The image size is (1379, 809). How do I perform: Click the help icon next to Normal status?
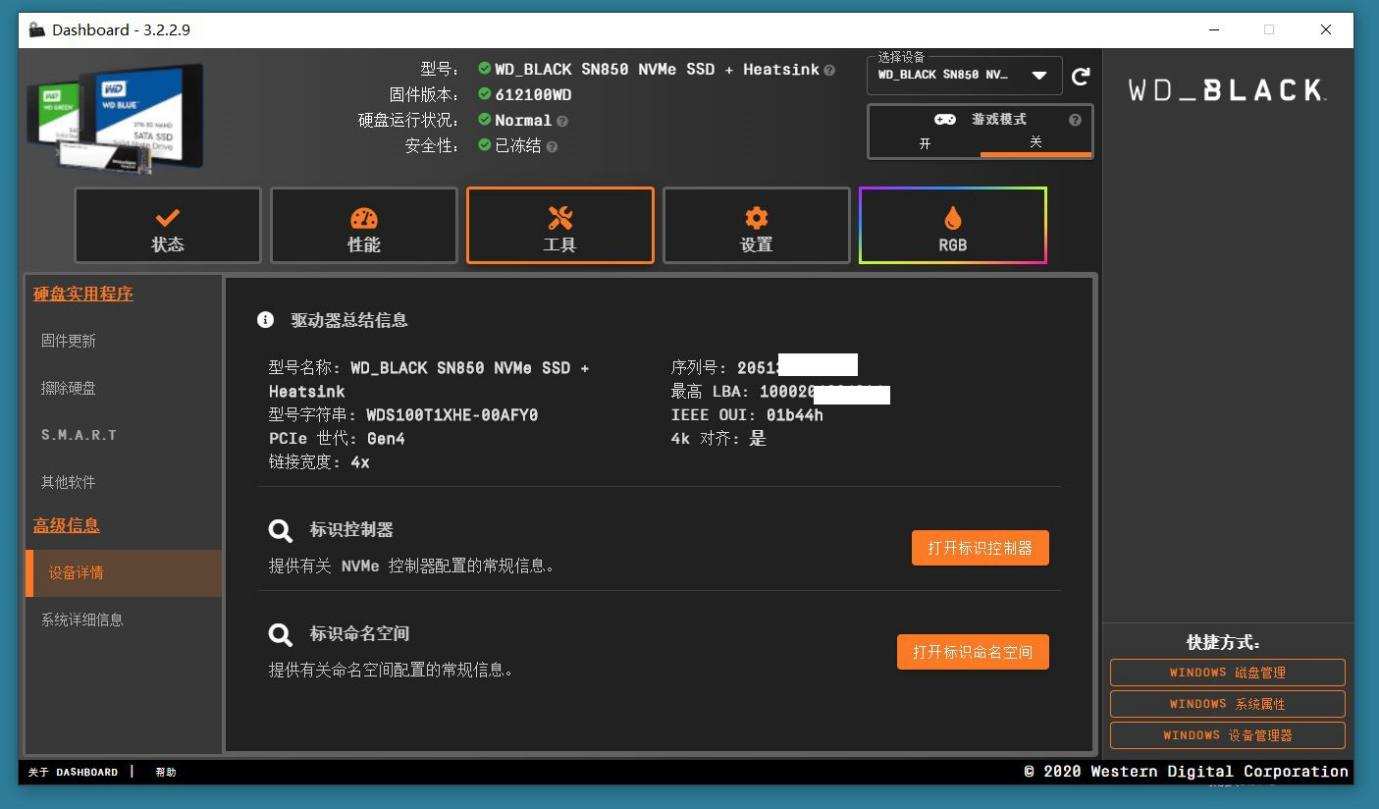[562, 121]
